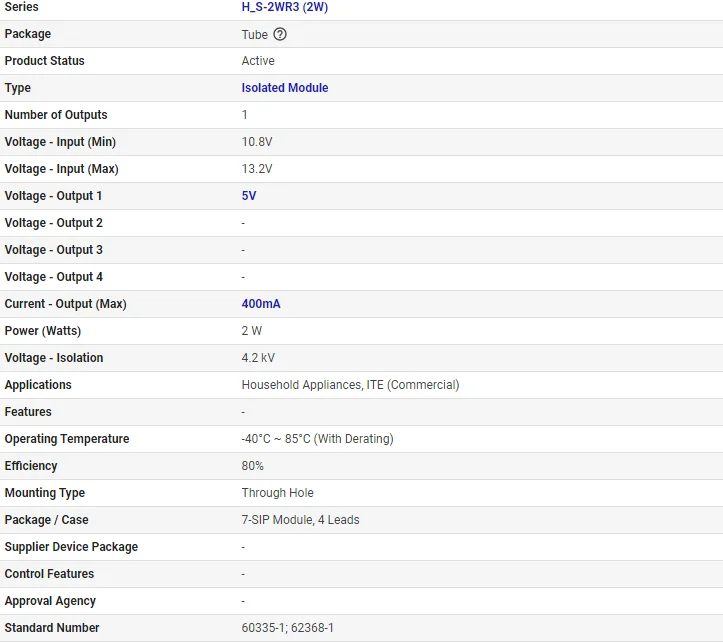
Task: Follow the 5V output voltage link
Action: (249, 196)
